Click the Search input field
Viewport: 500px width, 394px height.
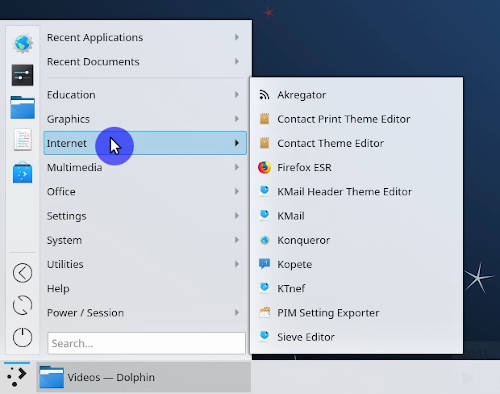click(146, 343)
